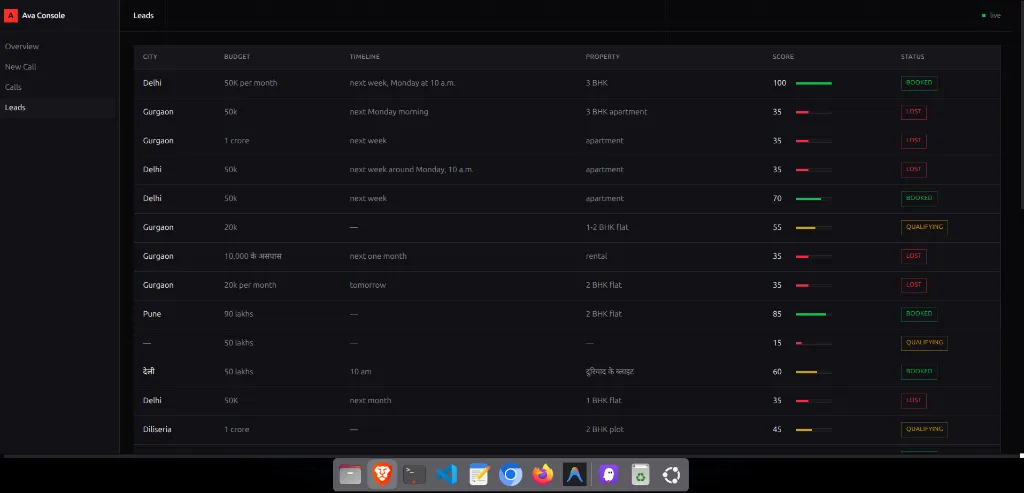
Task: Select 'next week around Monday, 10 a.m.' cell
Action: pos(411,169)
